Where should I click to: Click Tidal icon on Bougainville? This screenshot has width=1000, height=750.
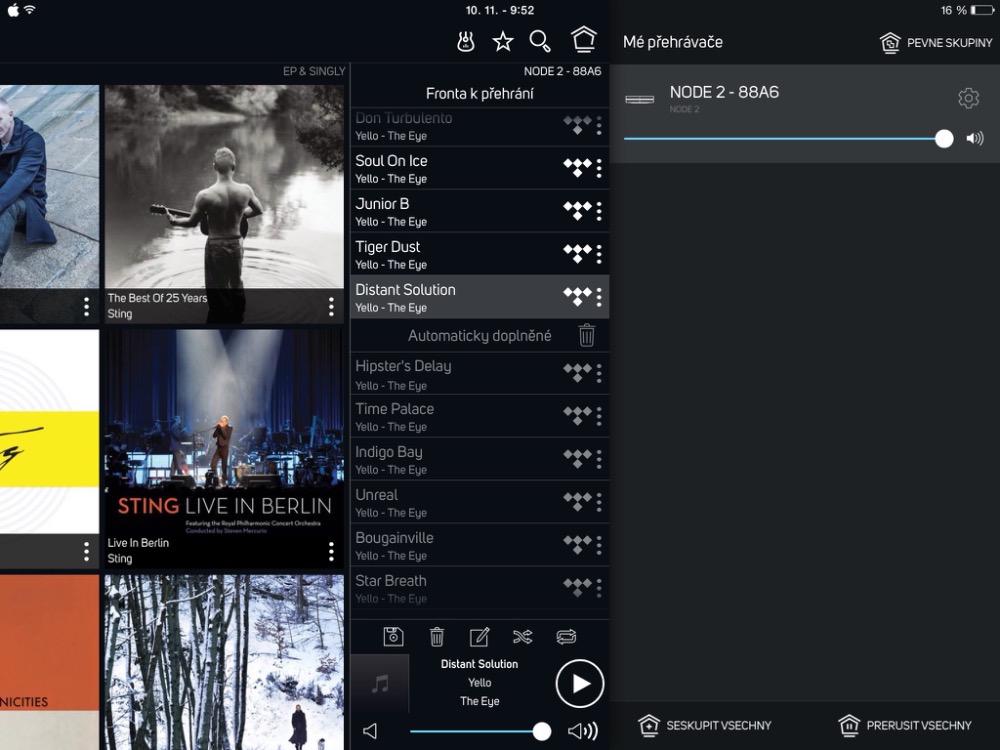[x=577, y=545]
